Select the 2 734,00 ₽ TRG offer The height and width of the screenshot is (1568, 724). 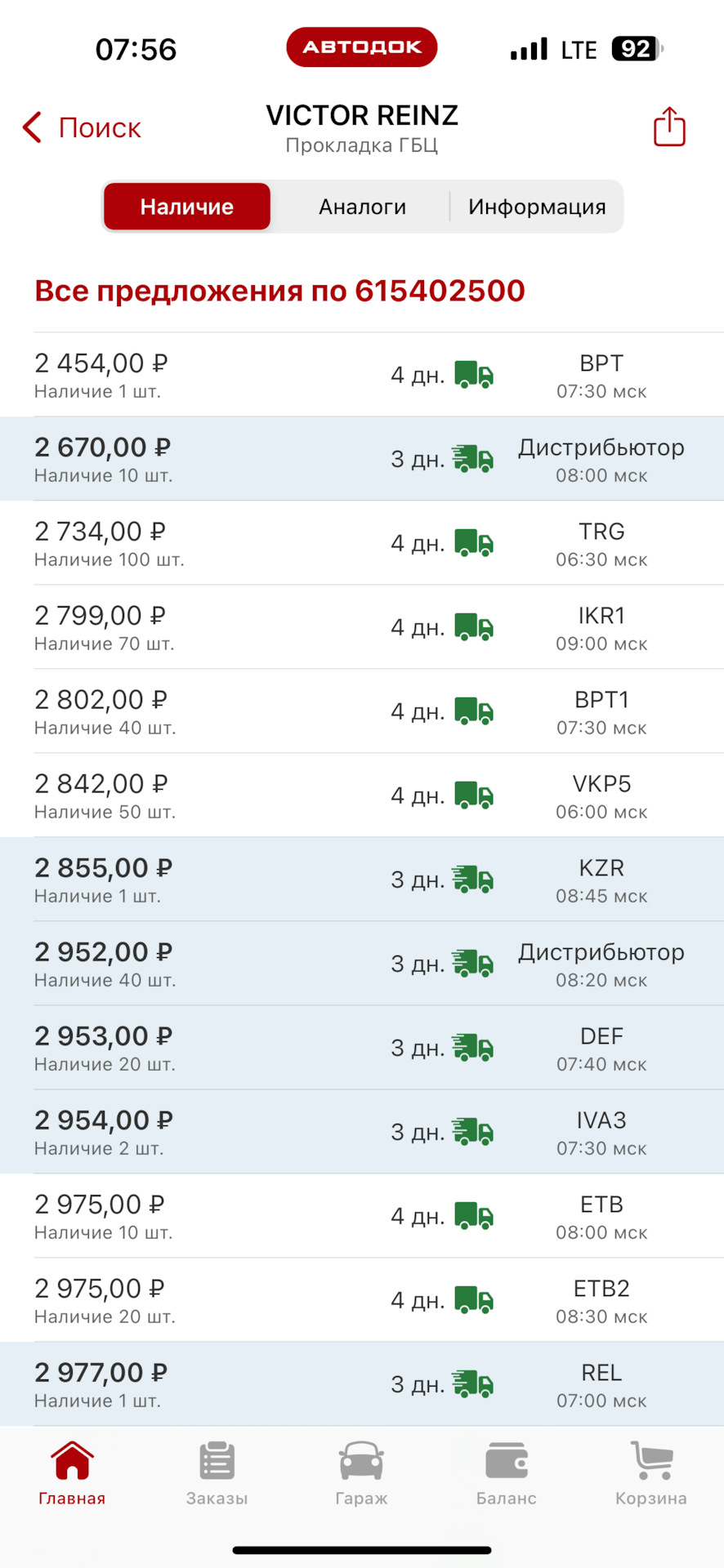[362, 543]
